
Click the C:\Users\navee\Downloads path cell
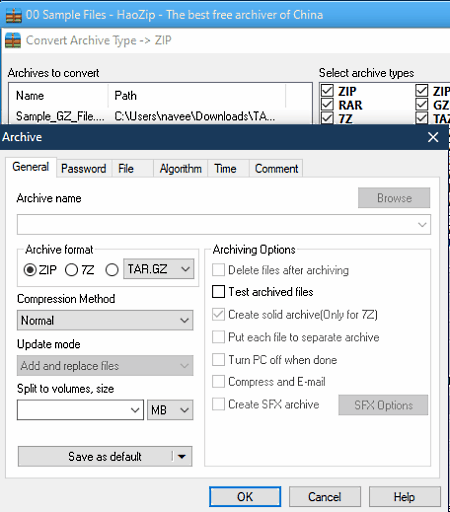tap(195, 116)
